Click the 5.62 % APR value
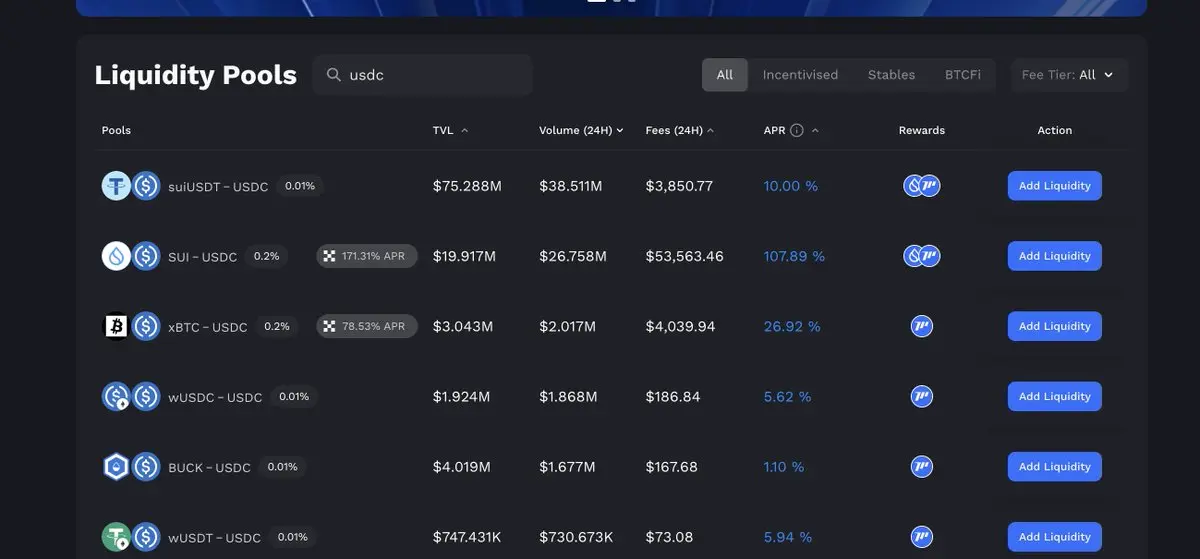The height and width of the screenshot is (559, 1200). (x=787, y=397)
